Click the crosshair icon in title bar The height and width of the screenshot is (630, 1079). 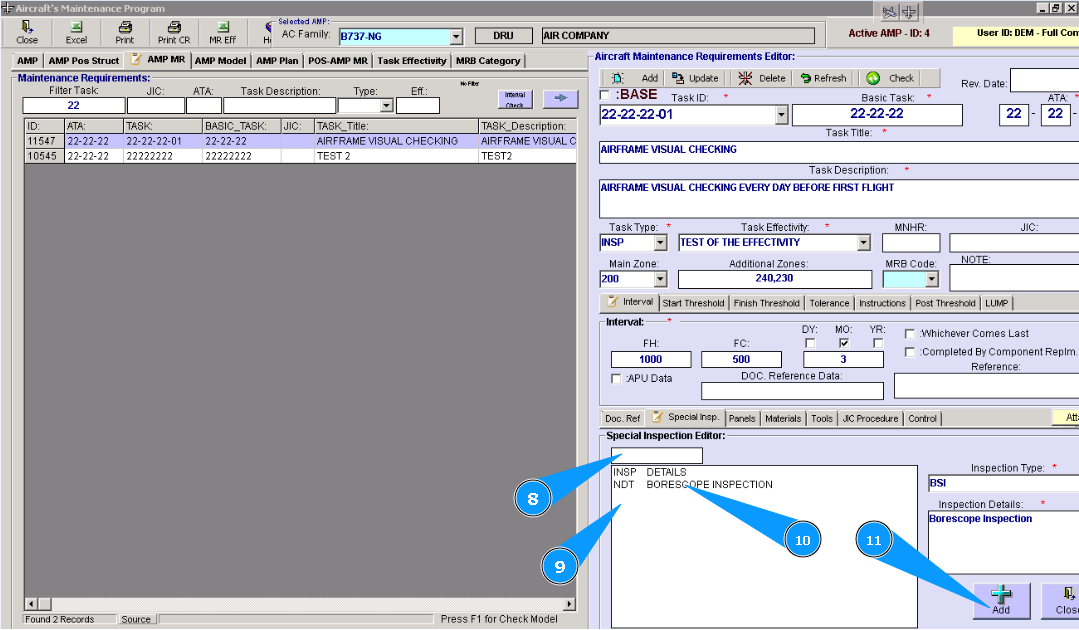point(909,12)
